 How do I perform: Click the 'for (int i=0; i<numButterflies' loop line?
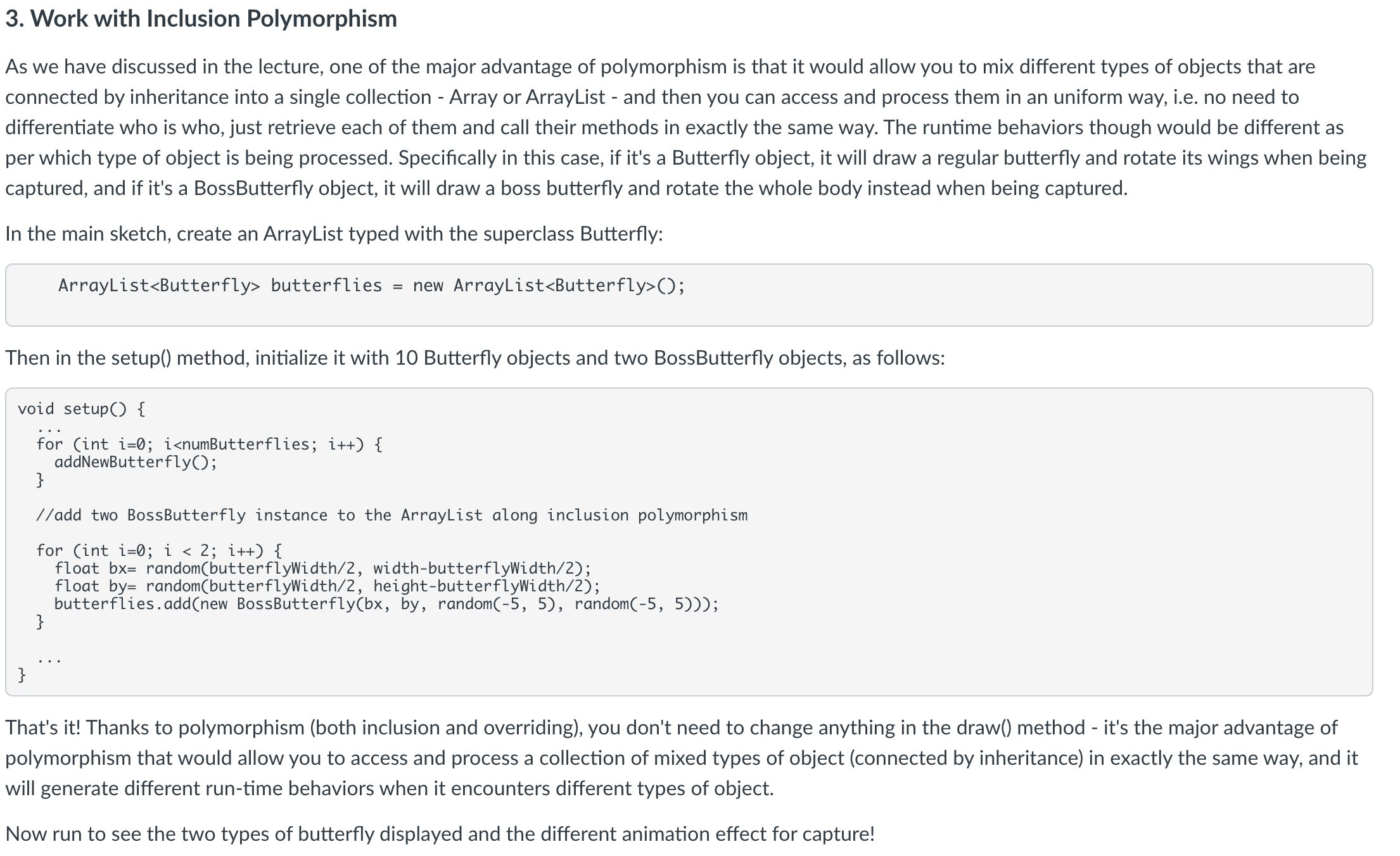coord(209,444)
